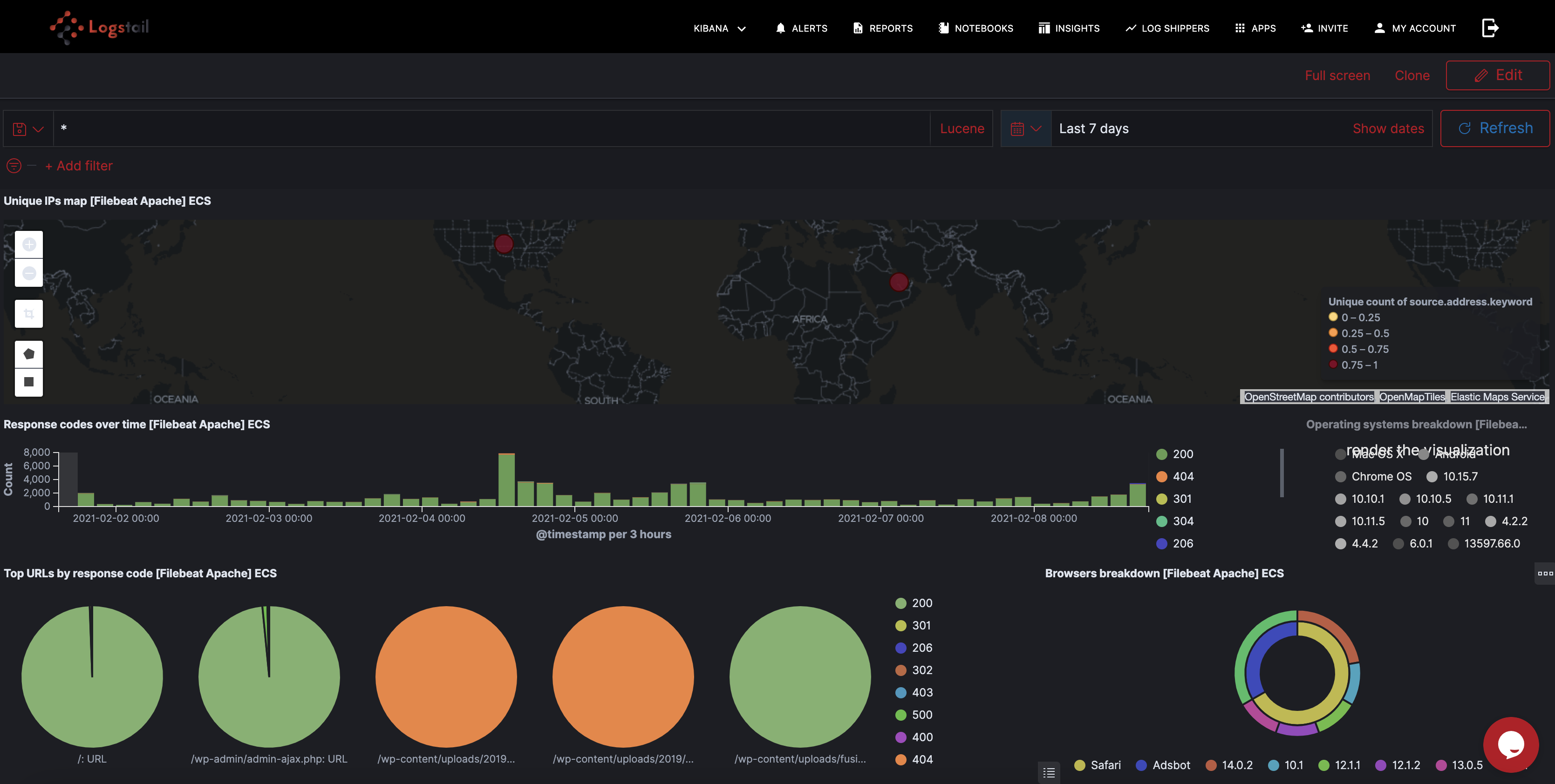This screenshot has width=1555, height=784.
Task: Open Browsers breakdown panel options menu
Action: pos(1545,574)
